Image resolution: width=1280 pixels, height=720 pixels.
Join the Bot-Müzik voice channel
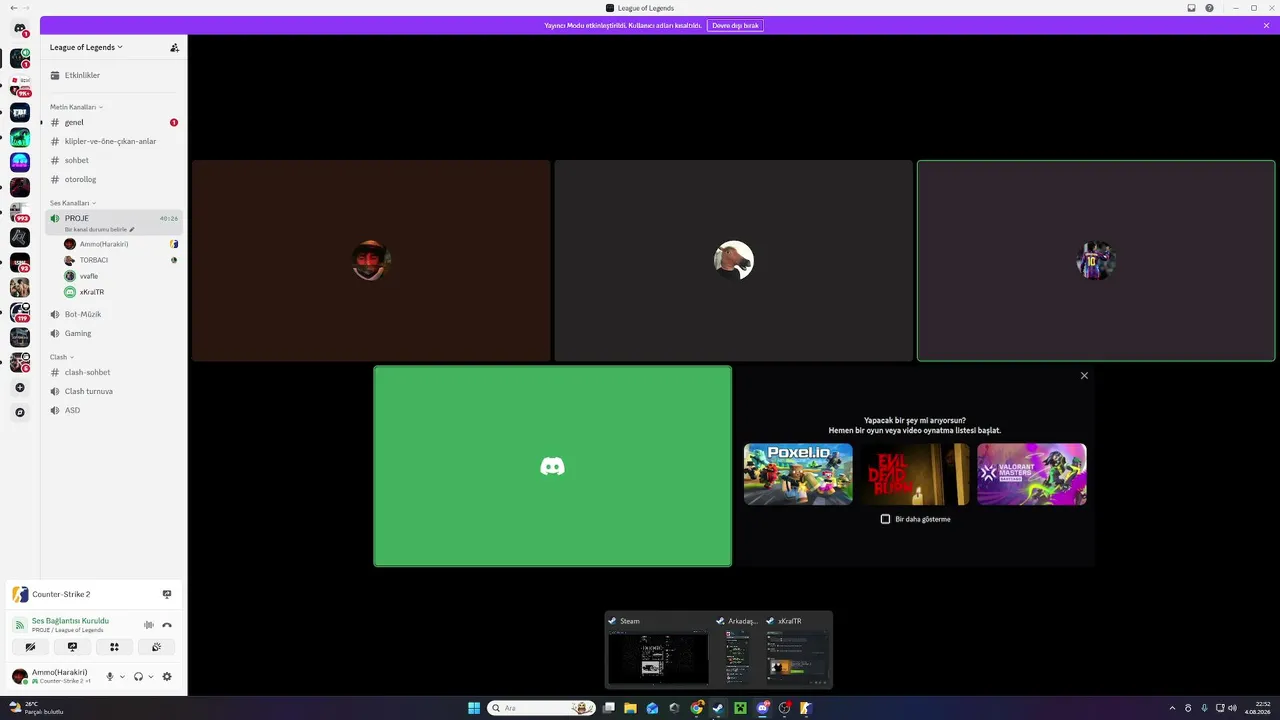coord(113,314)
